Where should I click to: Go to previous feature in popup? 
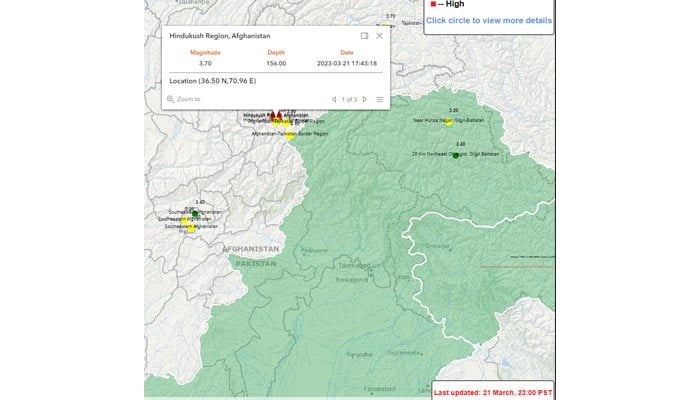tap(333, 99)
